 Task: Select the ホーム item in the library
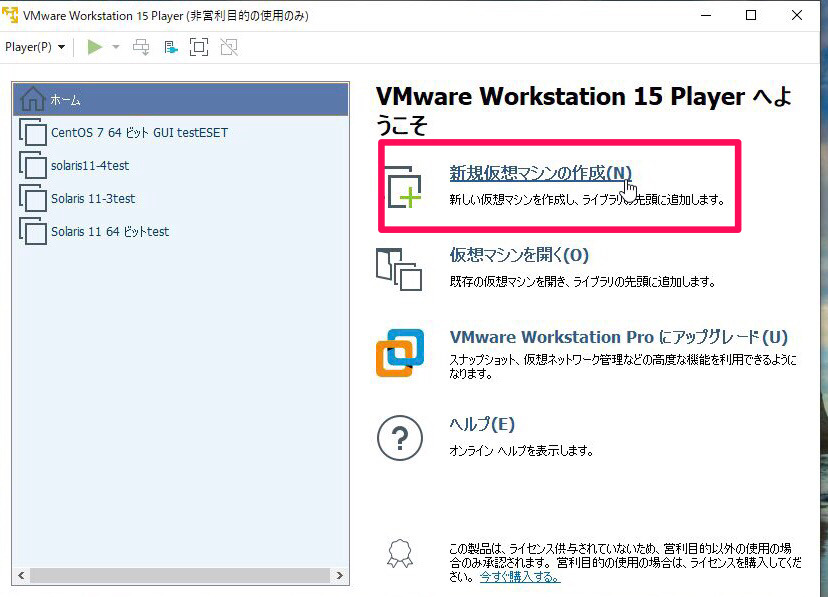(181, 99)
